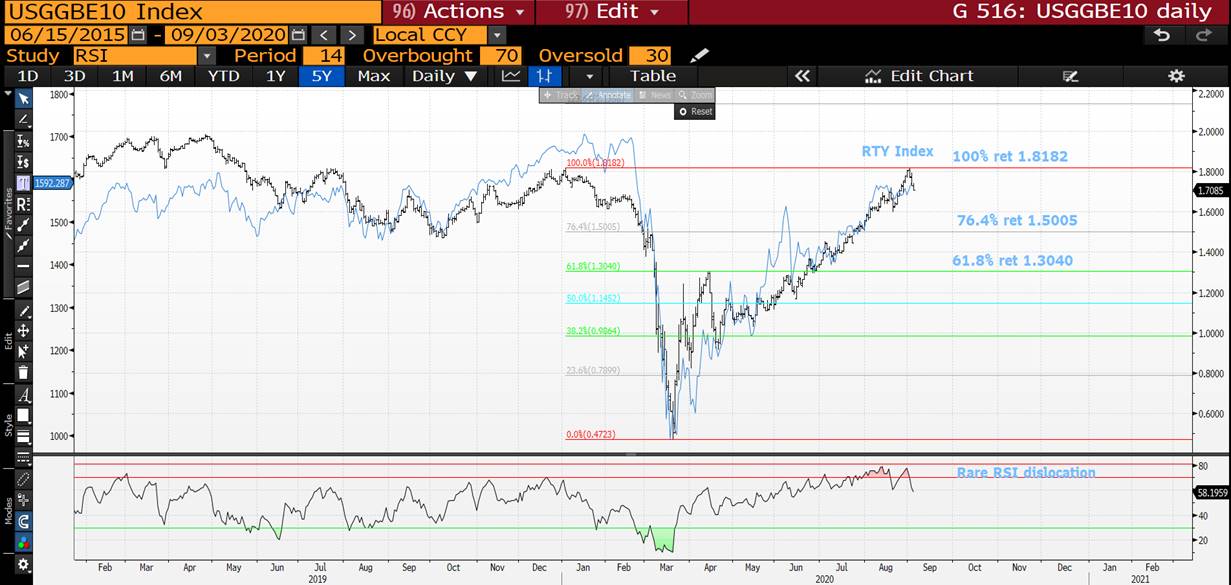1231x585 pixels.
Task: Expand the Local CCY currency dropdown
Action: click(x=497, y=35)
